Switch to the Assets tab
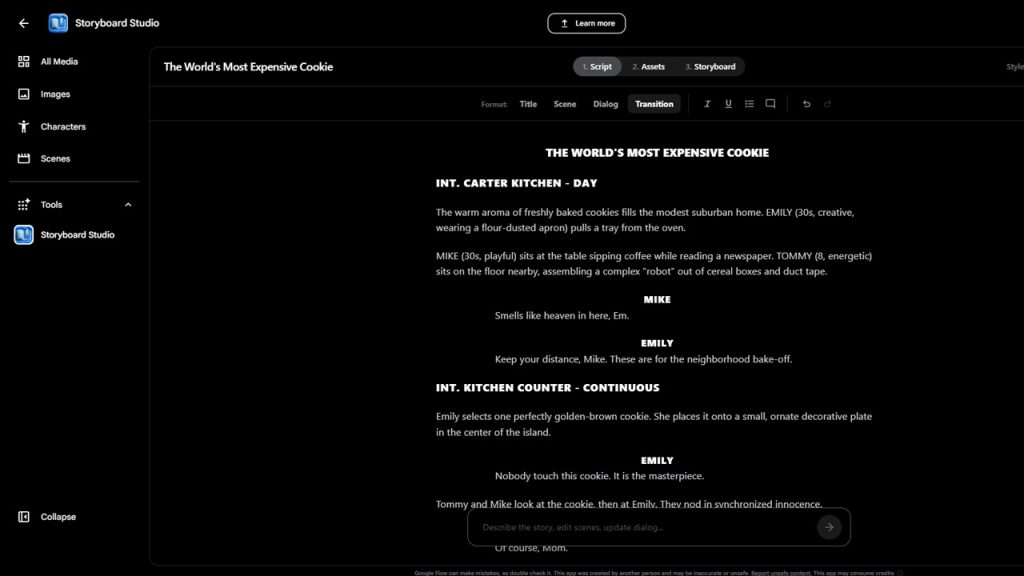1024x576 pixels. 648,67
